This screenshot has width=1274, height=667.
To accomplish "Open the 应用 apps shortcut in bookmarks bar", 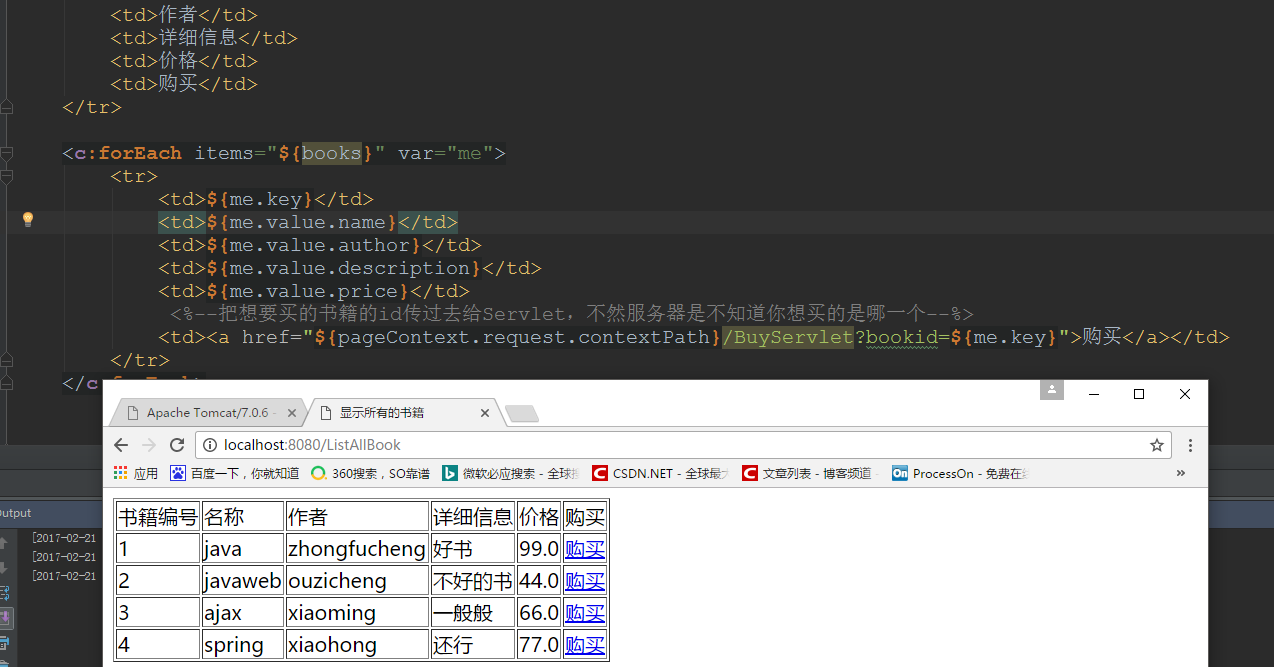I will pyautogui.click(x=135, y=473).
